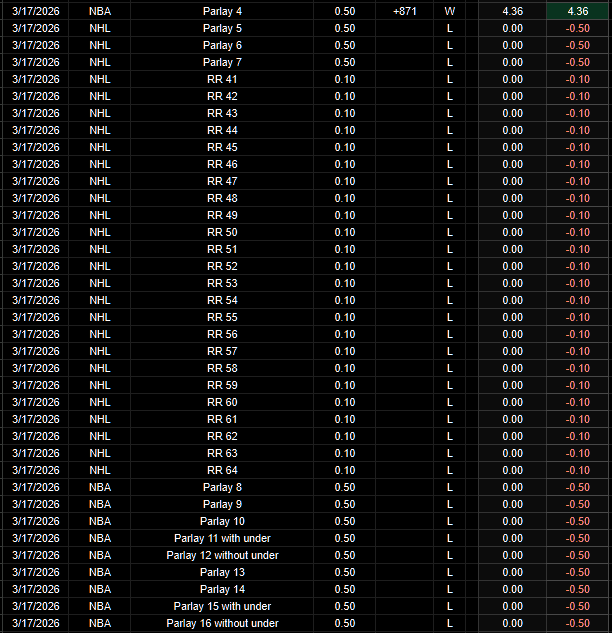Click the RR 53 cell
This screenshot has height=633, width=612.
222,283
